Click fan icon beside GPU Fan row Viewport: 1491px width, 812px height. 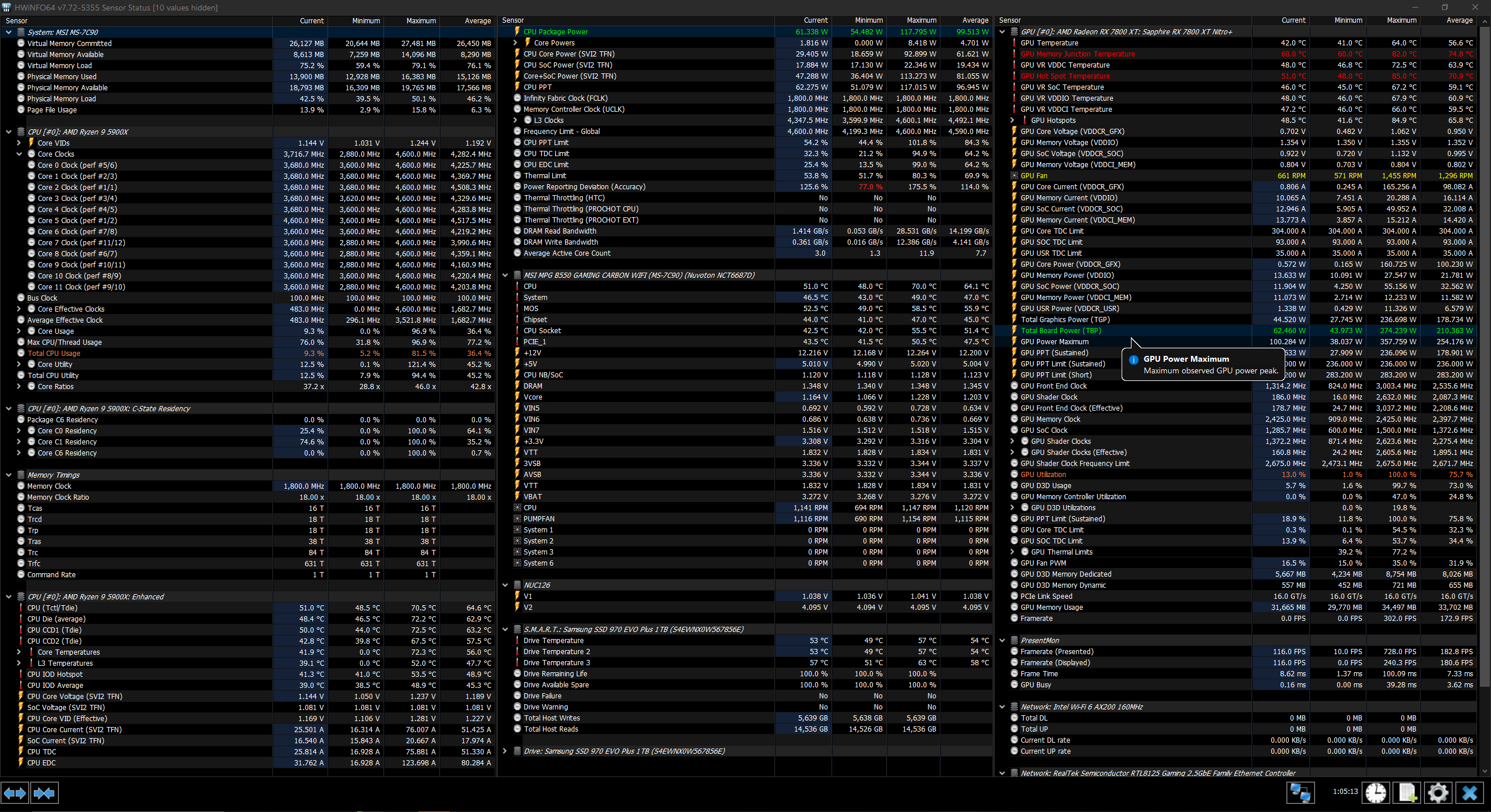(x=1014, y=175)
